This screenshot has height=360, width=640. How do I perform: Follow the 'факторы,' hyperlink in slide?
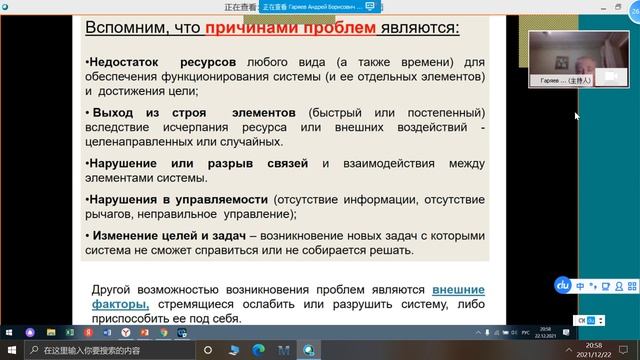click(120, 304)
